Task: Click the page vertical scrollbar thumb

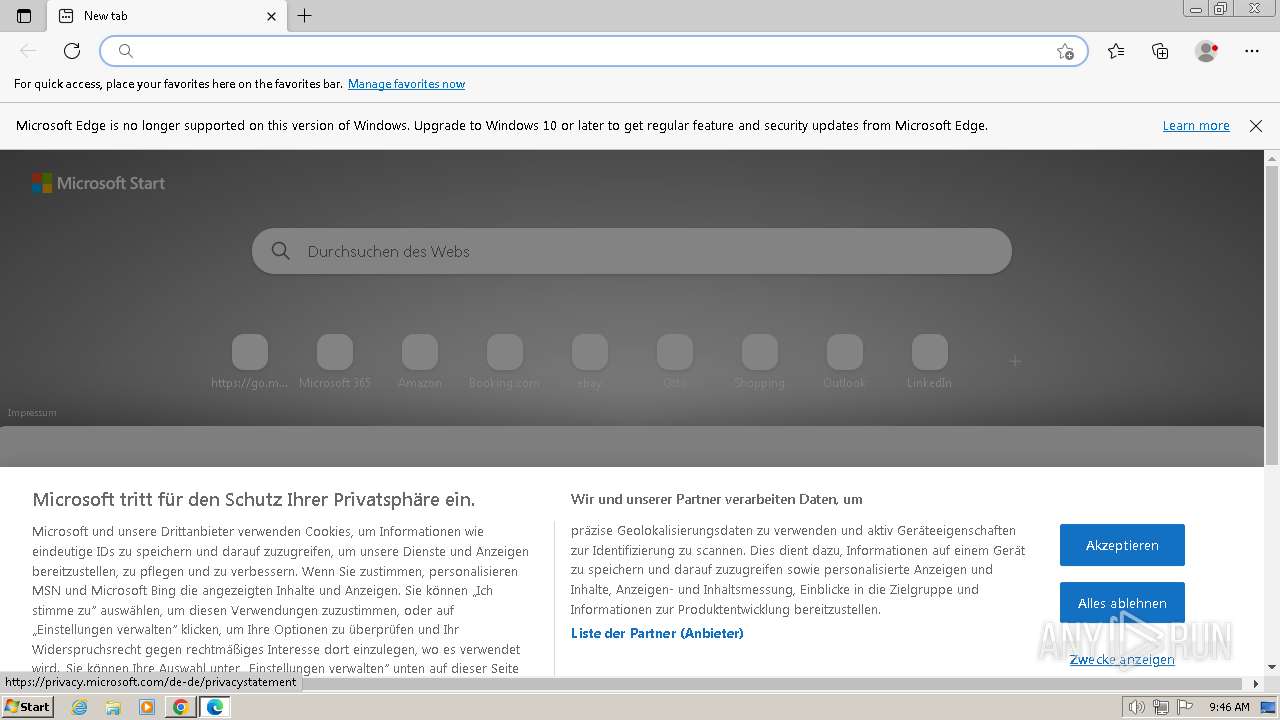Action: pyautogui.click(x=1272, y=316)
